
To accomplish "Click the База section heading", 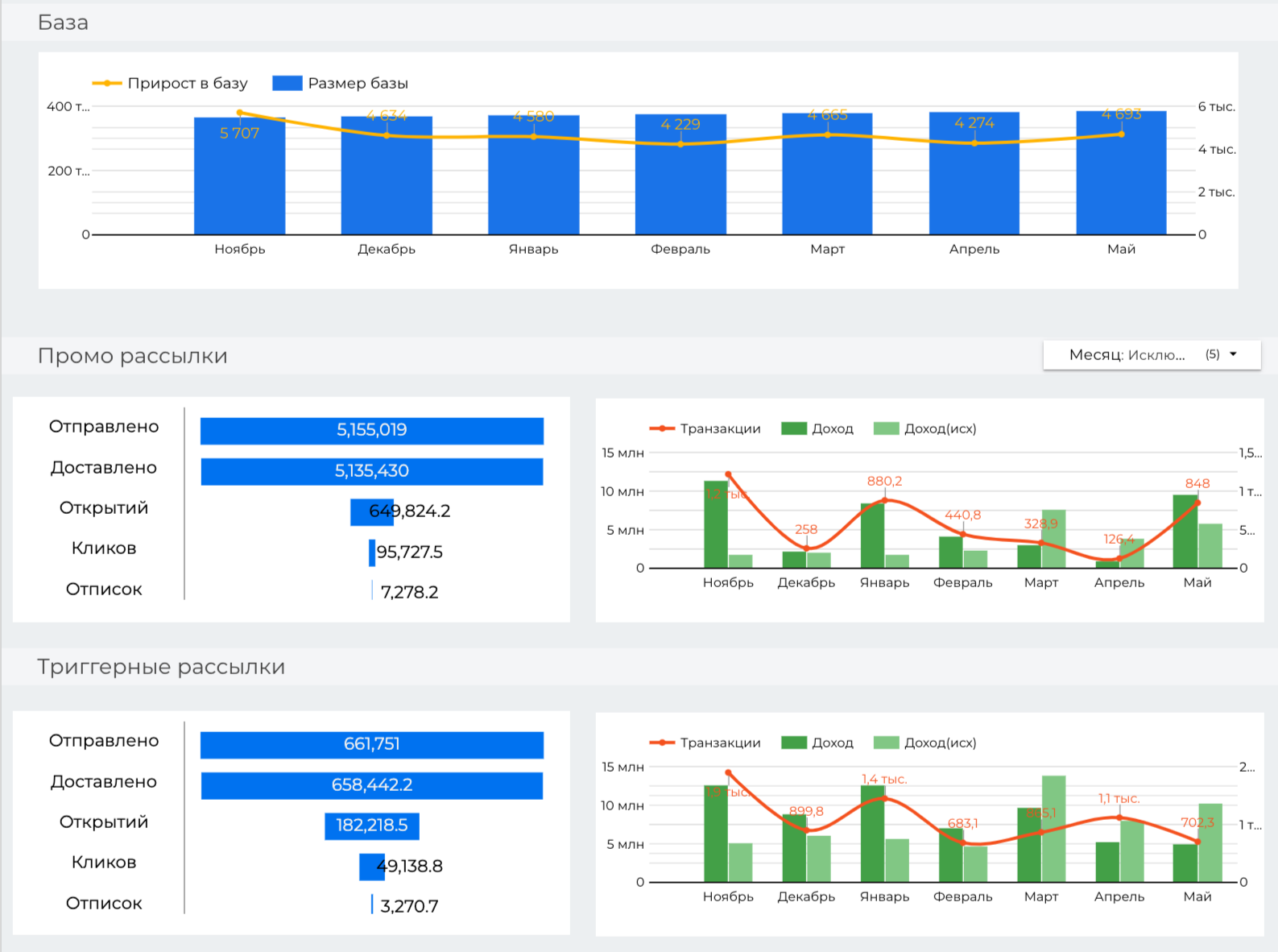I will coord(63,23).
